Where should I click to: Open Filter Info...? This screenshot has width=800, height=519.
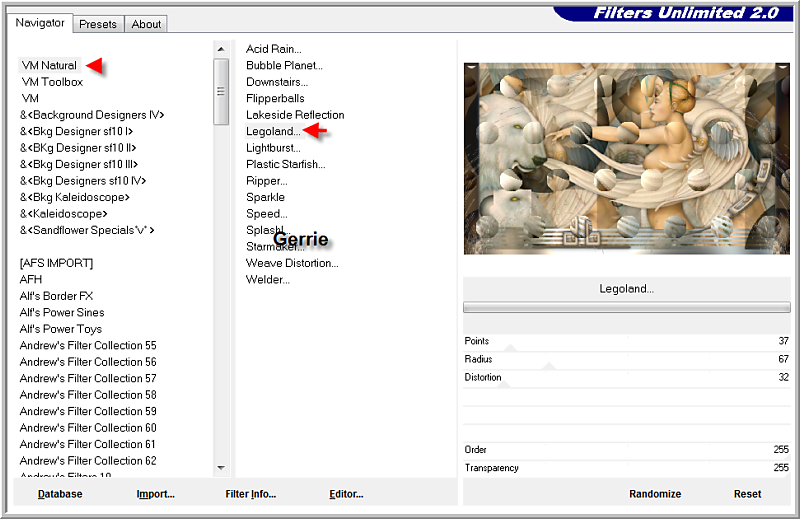coord(251,494)
